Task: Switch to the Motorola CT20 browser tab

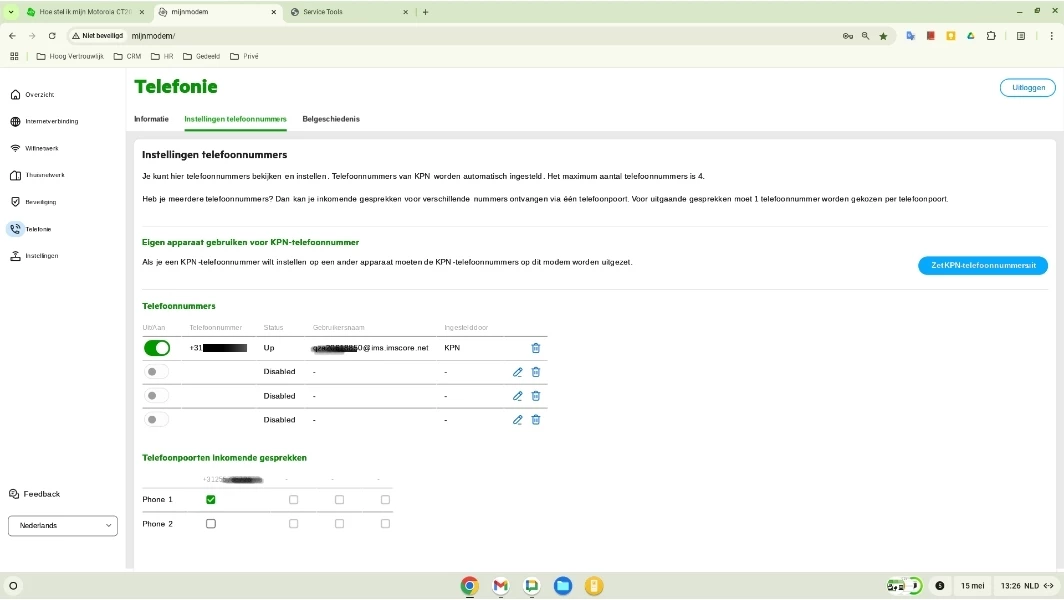Action: pos(84,12)
